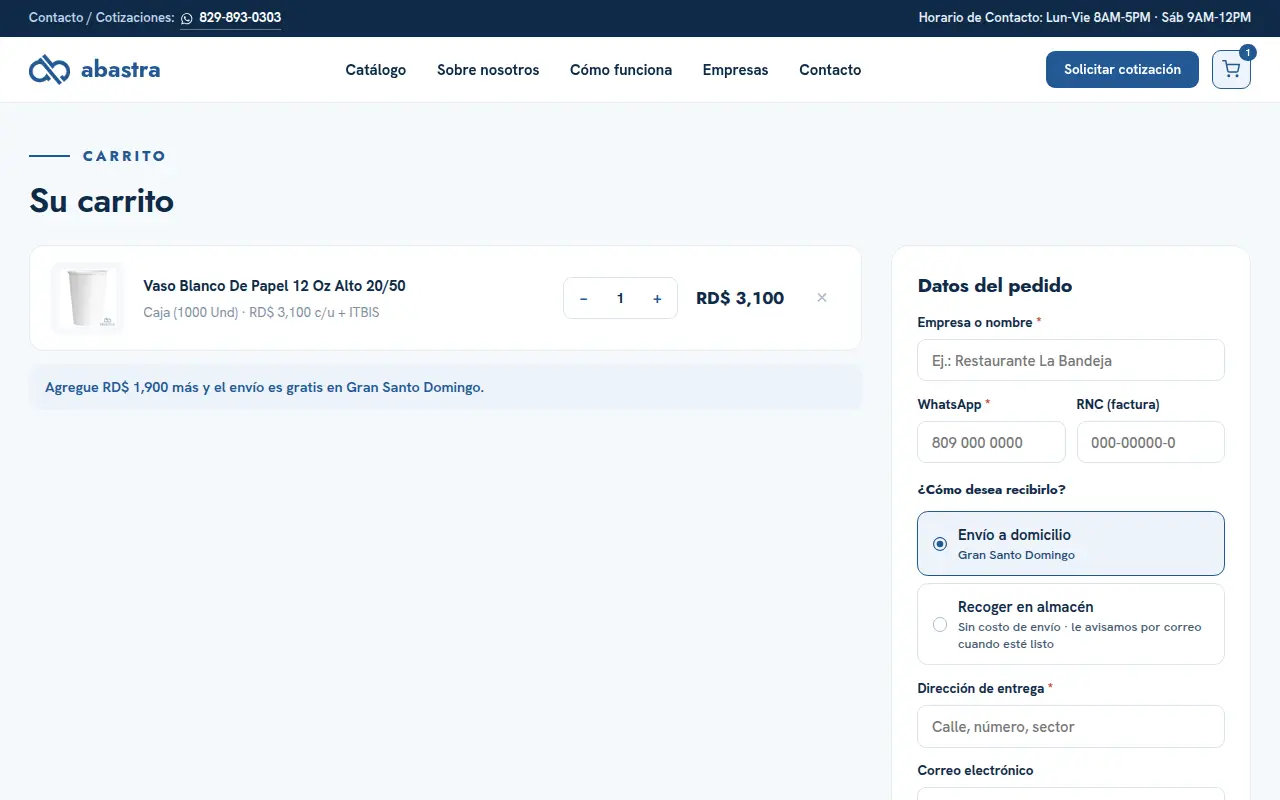The image size is (1280, 800).
Task: Click Caja (1000 Und) price detail
Action: click(261, 312)
